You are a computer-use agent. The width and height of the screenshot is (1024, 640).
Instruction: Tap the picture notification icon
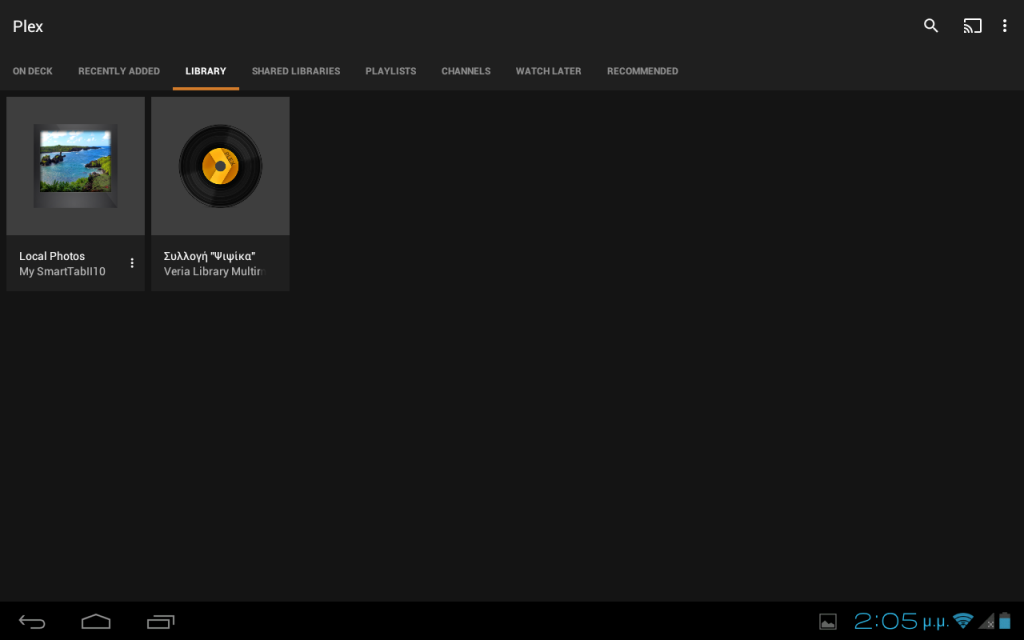(x=828, y=622)
